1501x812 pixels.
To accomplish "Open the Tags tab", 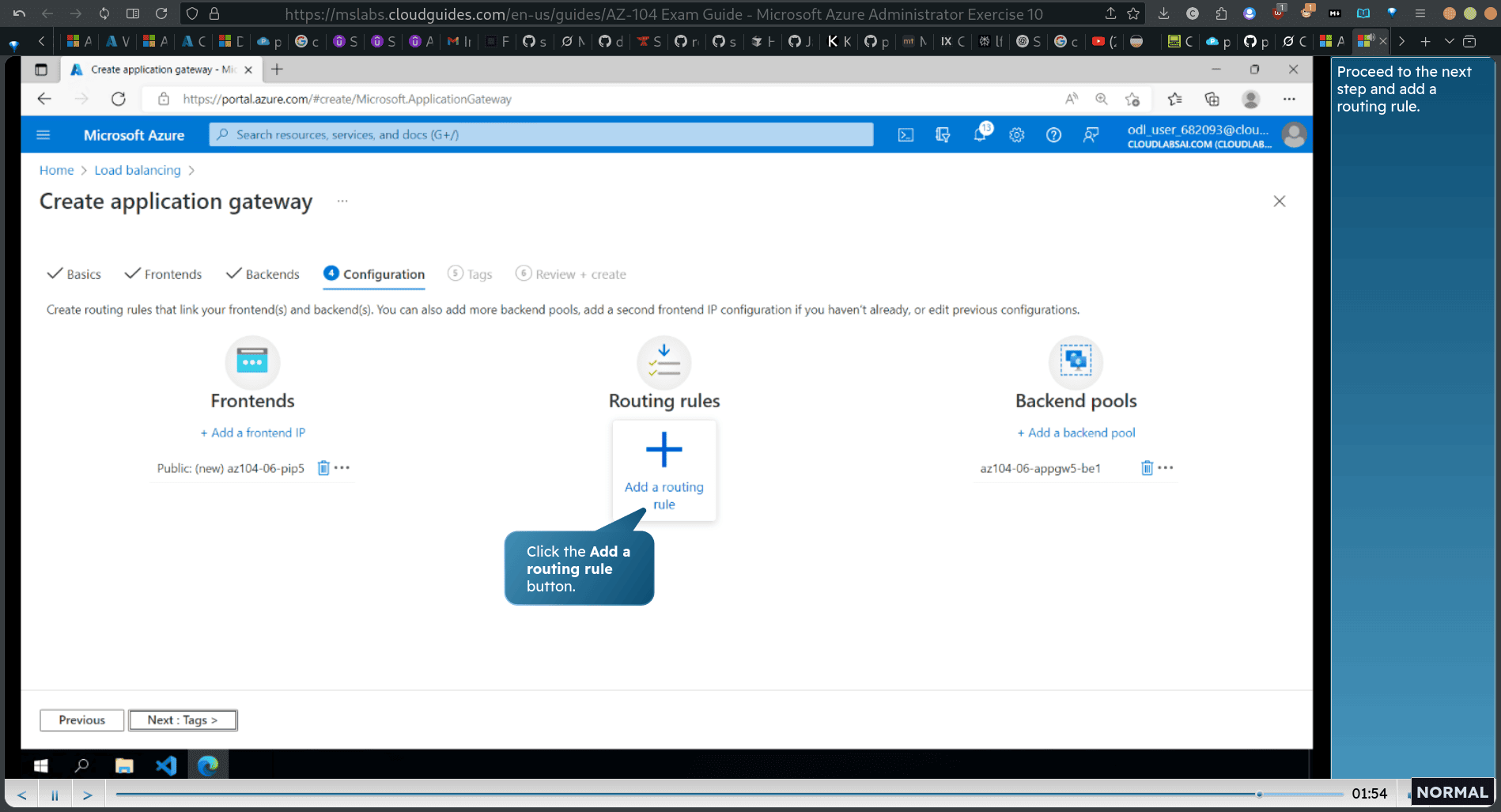I will click(470, 274).
